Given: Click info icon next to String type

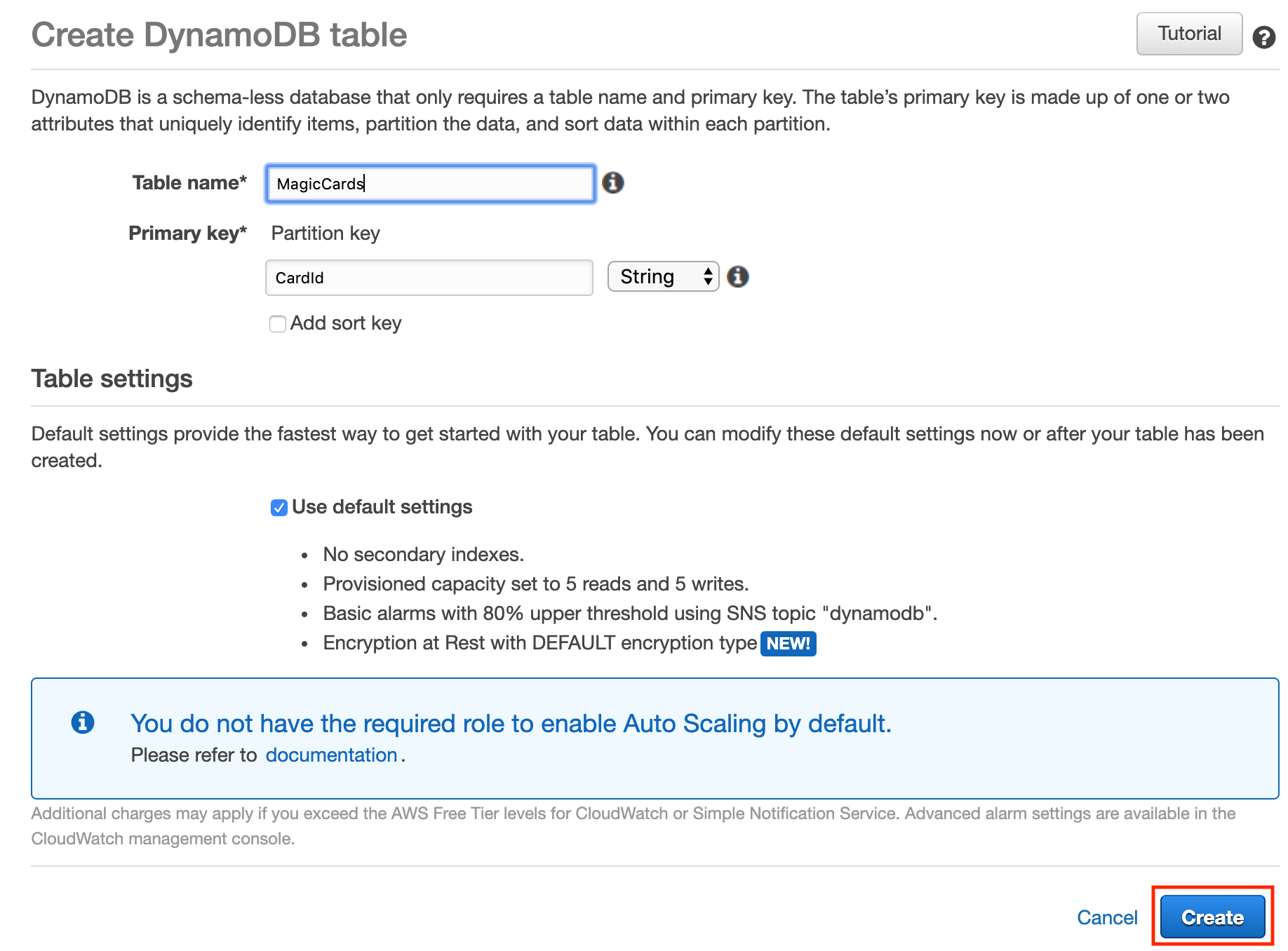Looking at the screenshot, I should tap(737, 277).
